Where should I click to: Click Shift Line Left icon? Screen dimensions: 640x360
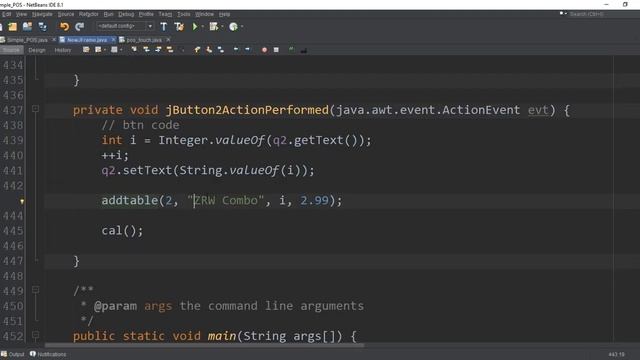236,50
